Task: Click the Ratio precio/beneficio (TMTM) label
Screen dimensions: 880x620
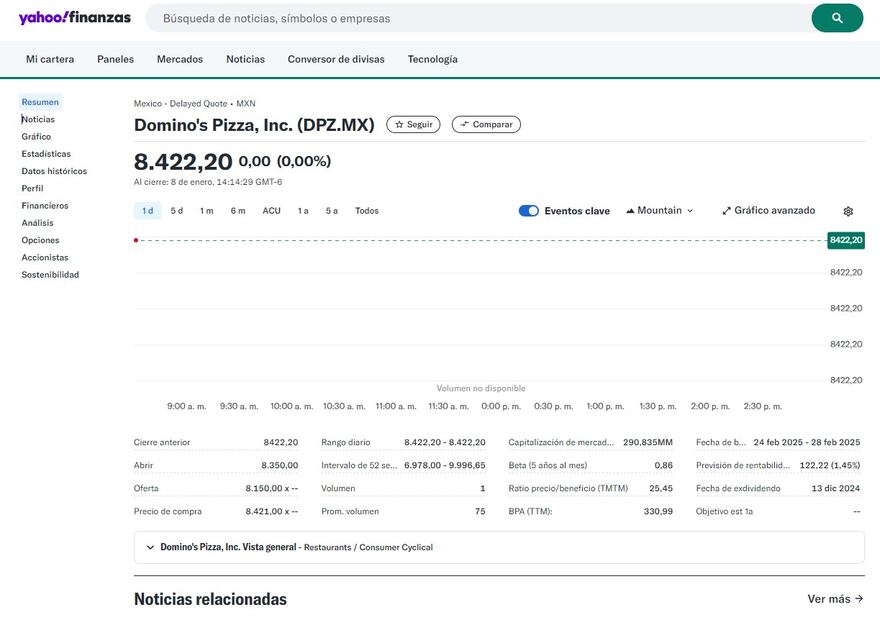Action: click(568, 488)
